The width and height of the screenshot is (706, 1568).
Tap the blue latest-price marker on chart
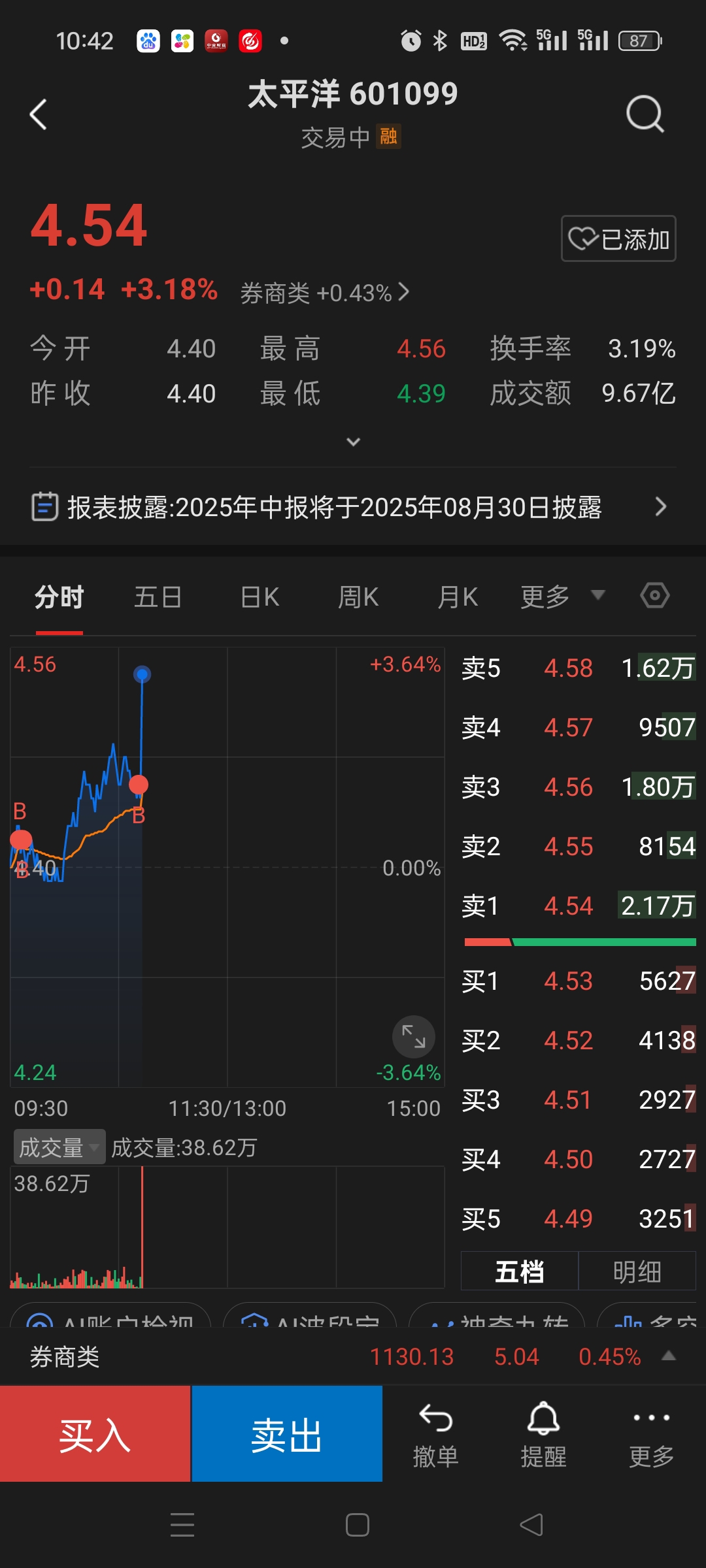pos(142,674)
